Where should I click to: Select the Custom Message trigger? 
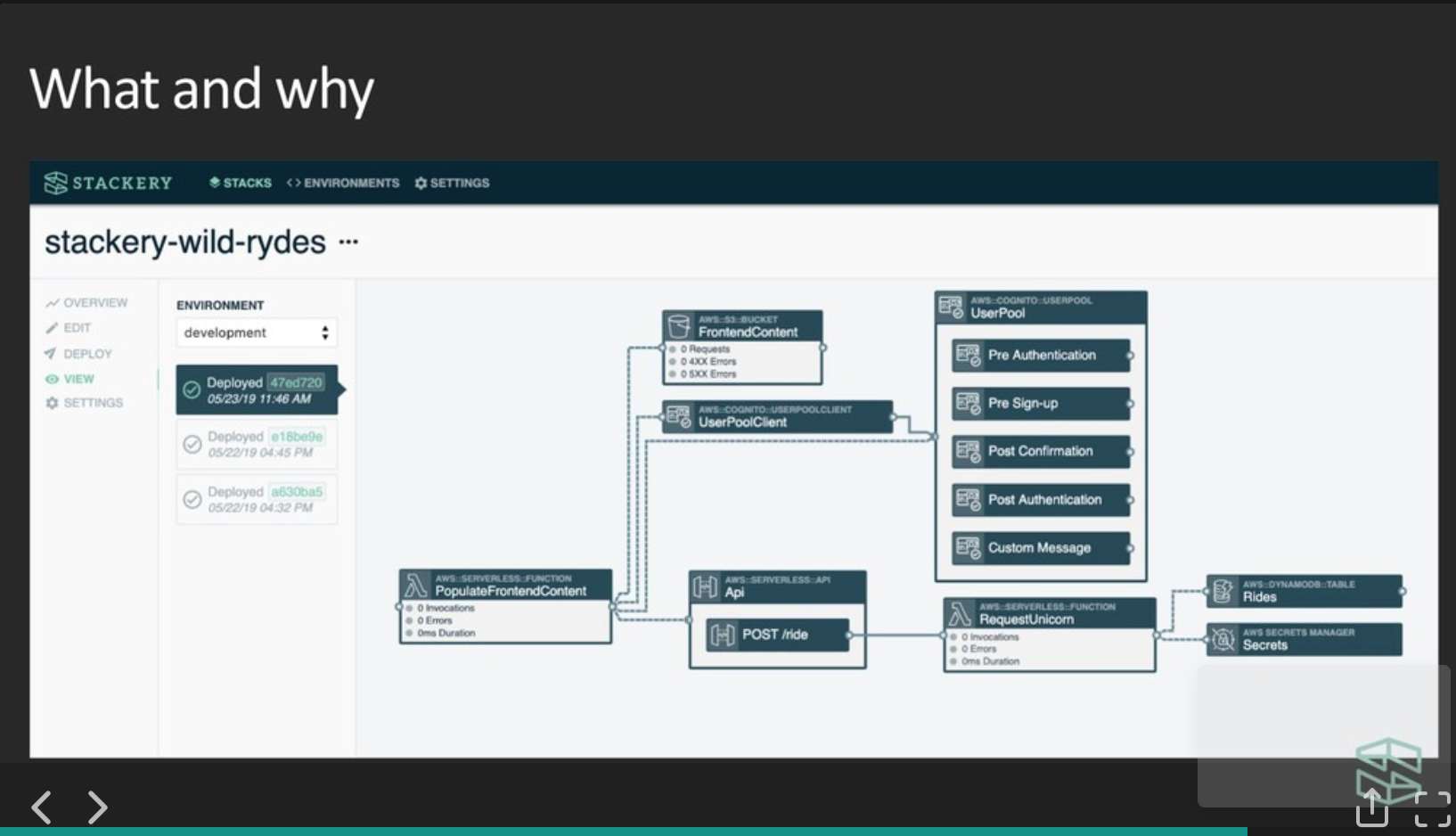pyautogui.click(x=1041, y=547)
